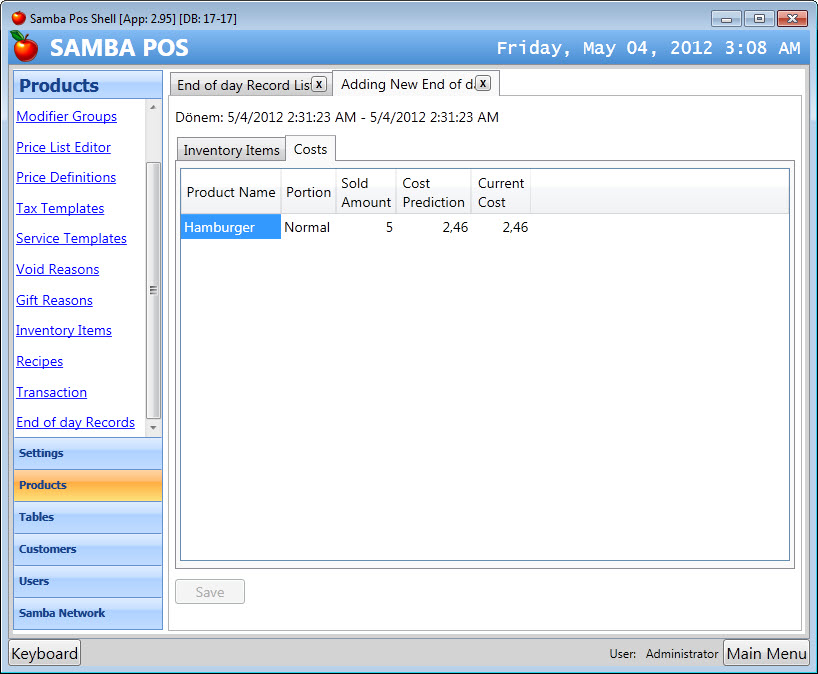Open End of day Records link
818x674 pixels.
[76, 422]
